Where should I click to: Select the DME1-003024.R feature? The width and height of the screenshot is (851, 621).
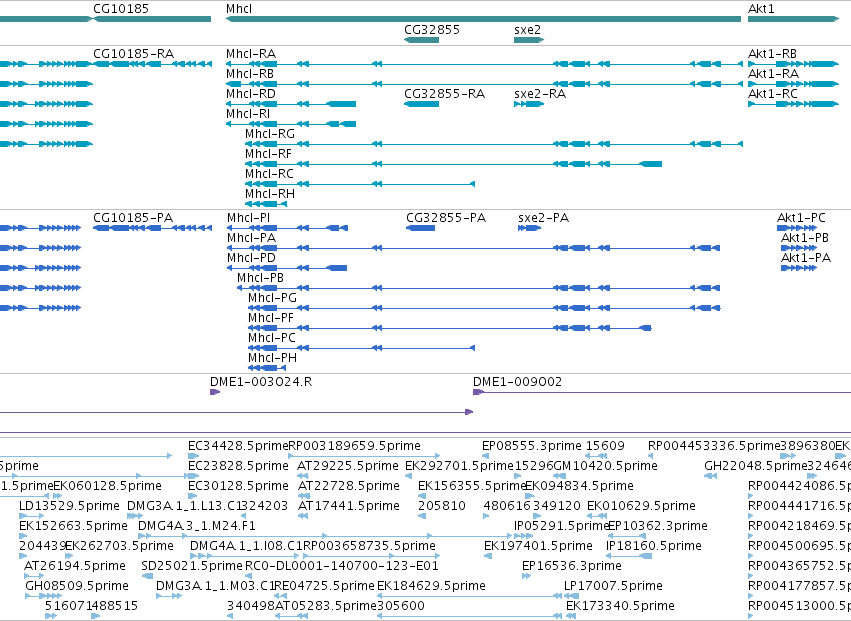pos(215,392)
